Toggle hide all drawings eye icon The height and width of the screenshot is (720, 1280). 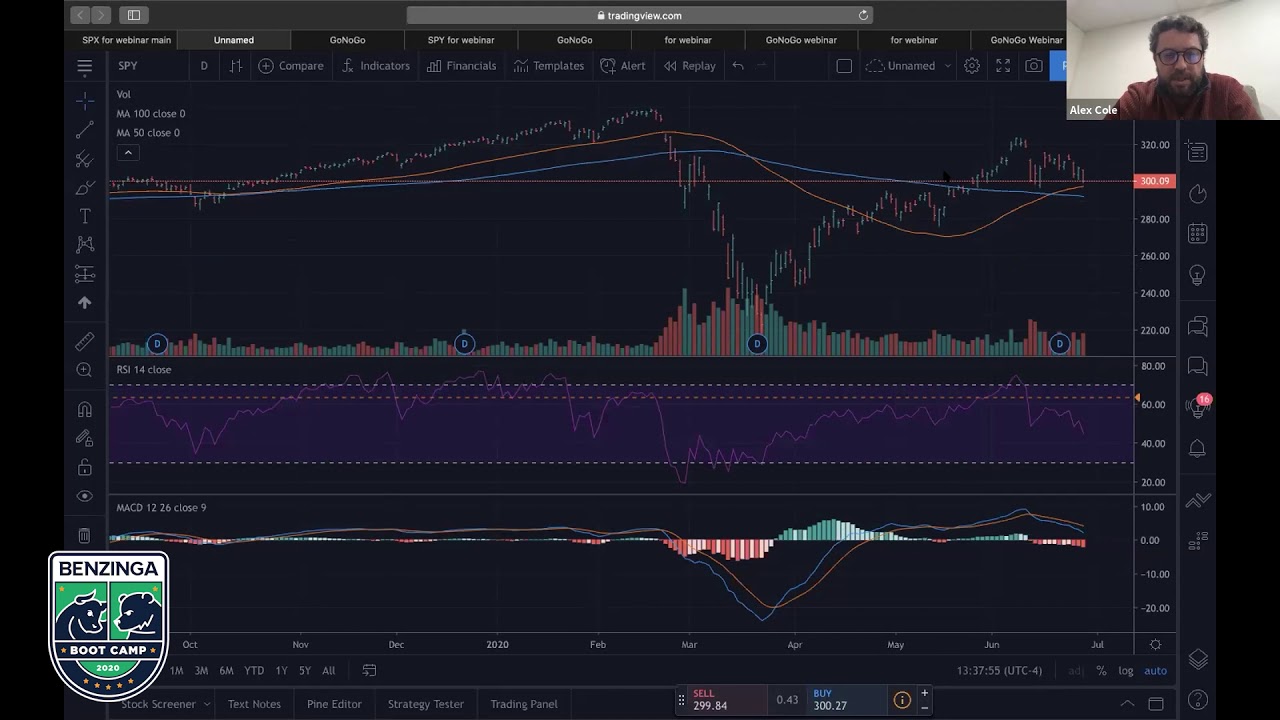(85, 496)
